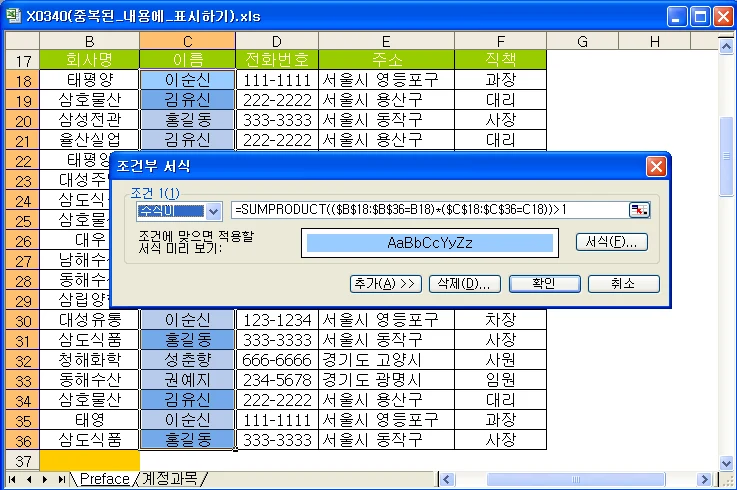Click the vertical scrollbar down arrow
The image size is (737, 490).
tap(726, 463)
